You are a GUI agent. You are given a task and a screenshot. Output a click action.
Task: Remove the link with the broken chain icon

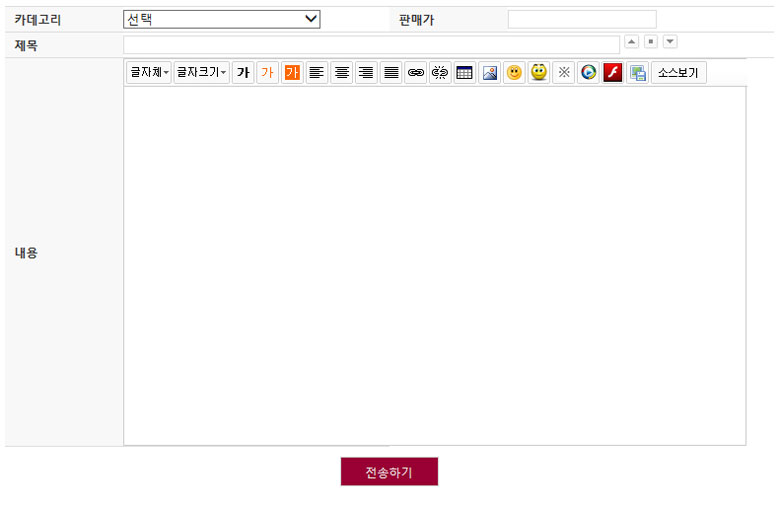440,73
